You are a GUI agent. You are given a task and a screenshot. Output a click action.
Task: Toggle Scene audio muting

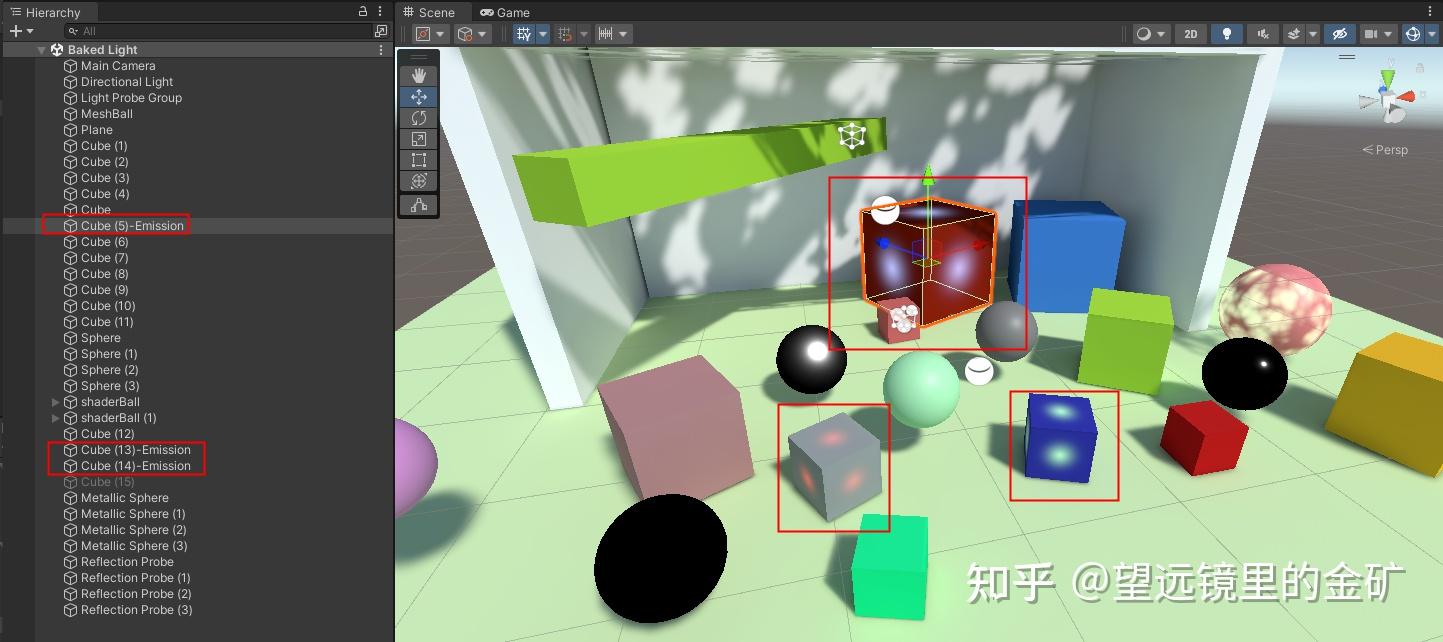[x=1261, y=33]
